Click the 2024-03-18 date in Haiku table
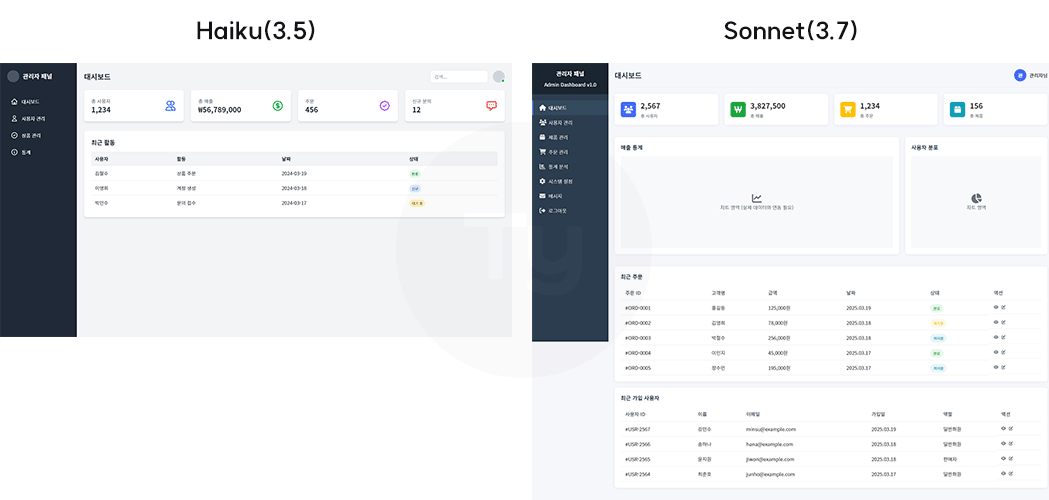 point(294,188)
